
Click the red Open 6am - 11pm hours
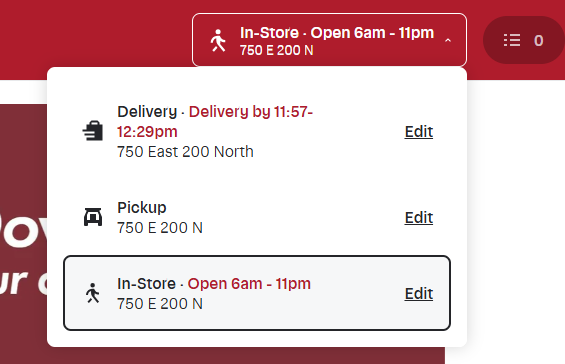pyautogui.click(x=249, y=284)
